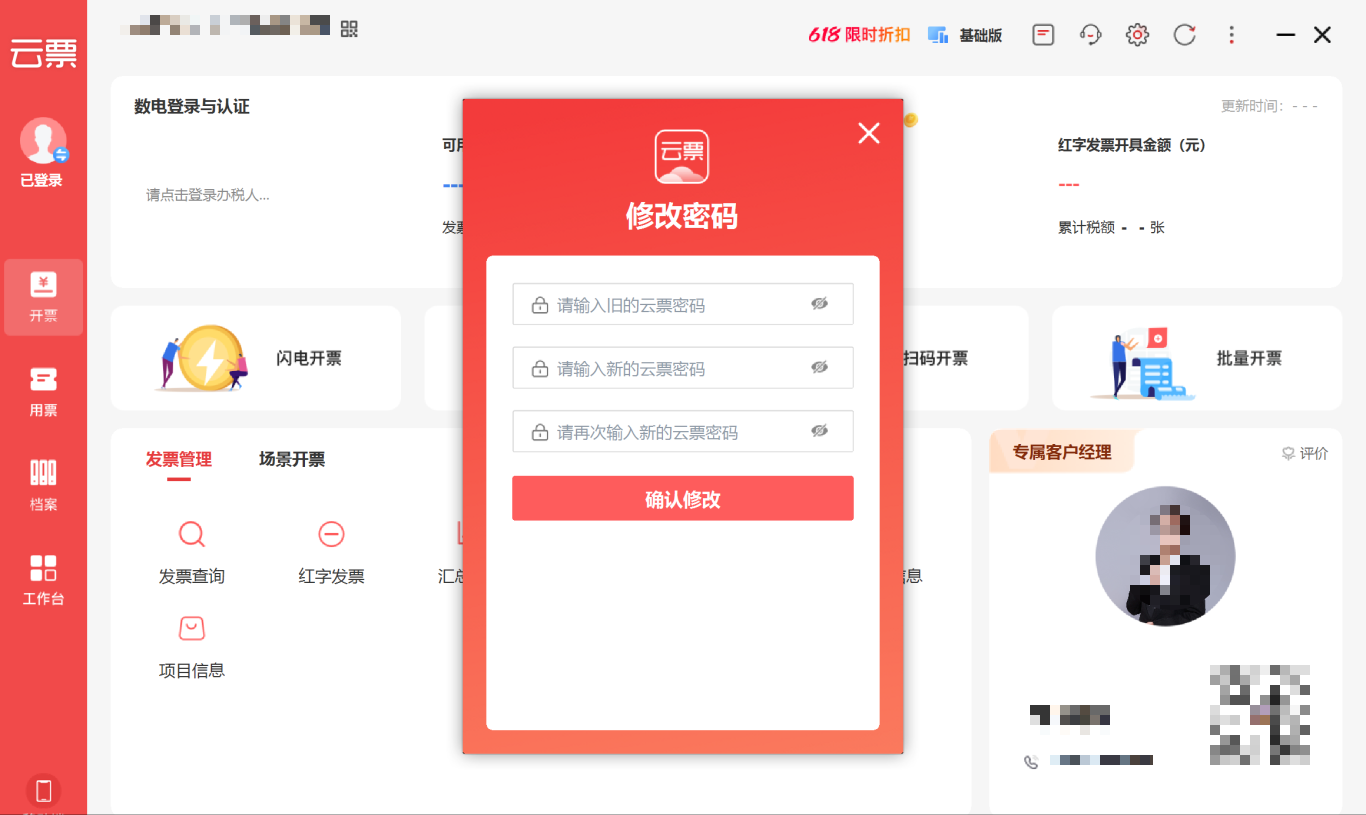Close the 修改密码 dialog

pos(869,133)
